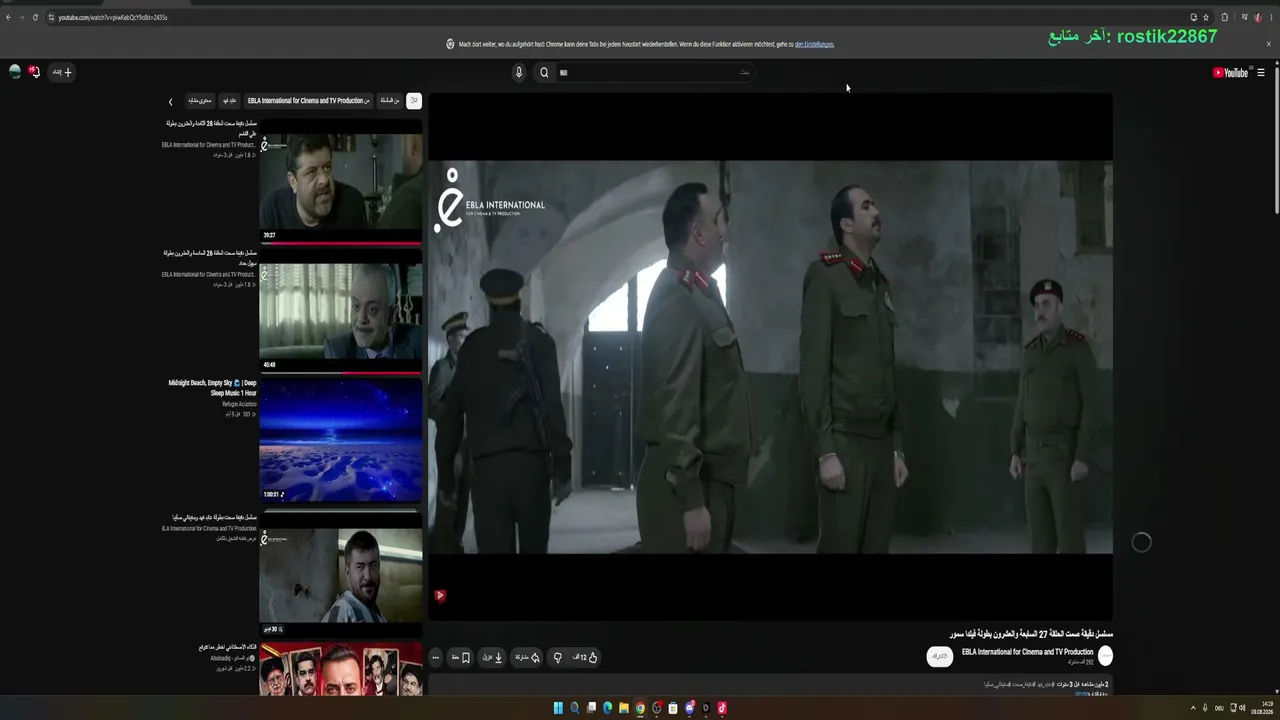1280x720 pixels.
Task: Select the chip right of EBLA International chip
Action: pos(389,101)
